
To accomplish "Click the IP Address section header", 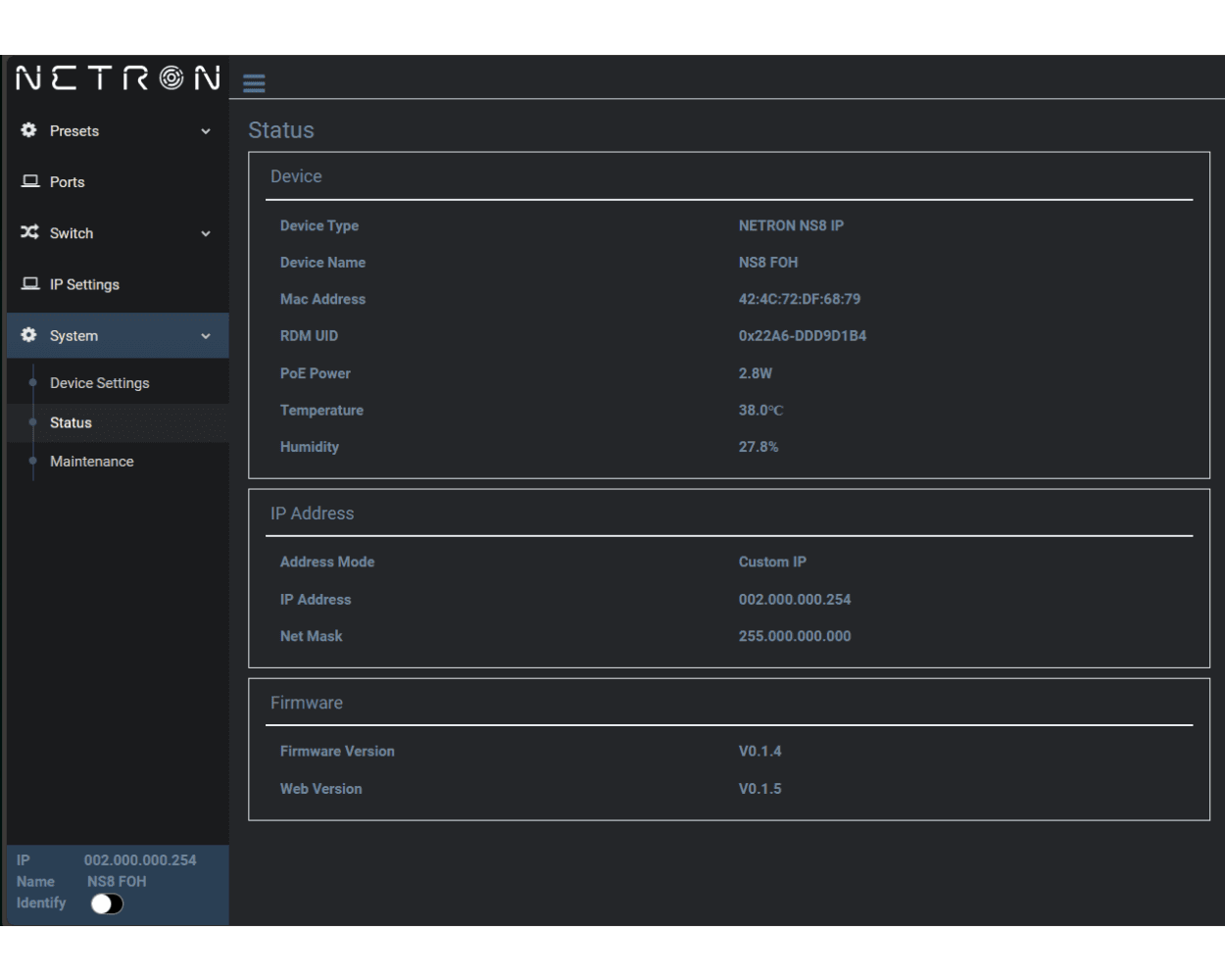I will tap(313, 514).
